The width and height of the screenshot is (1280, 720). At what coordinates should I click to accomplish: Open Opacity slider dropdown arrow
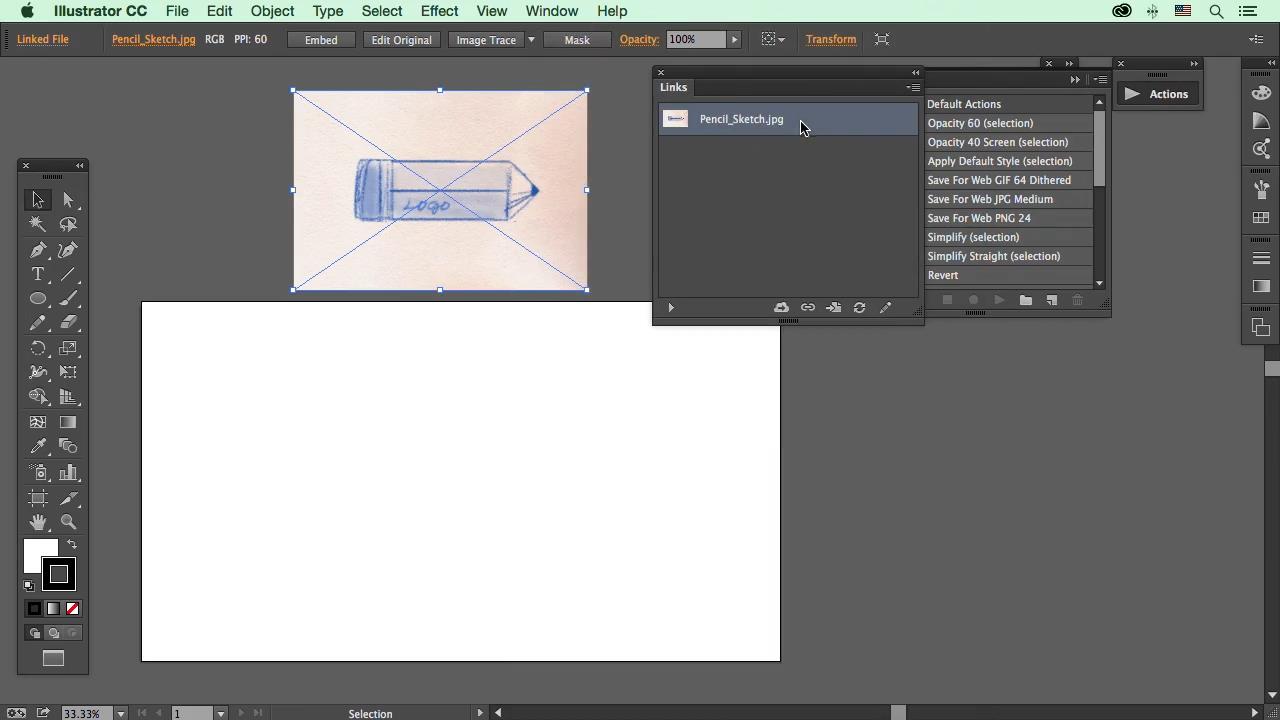[734, 40]
